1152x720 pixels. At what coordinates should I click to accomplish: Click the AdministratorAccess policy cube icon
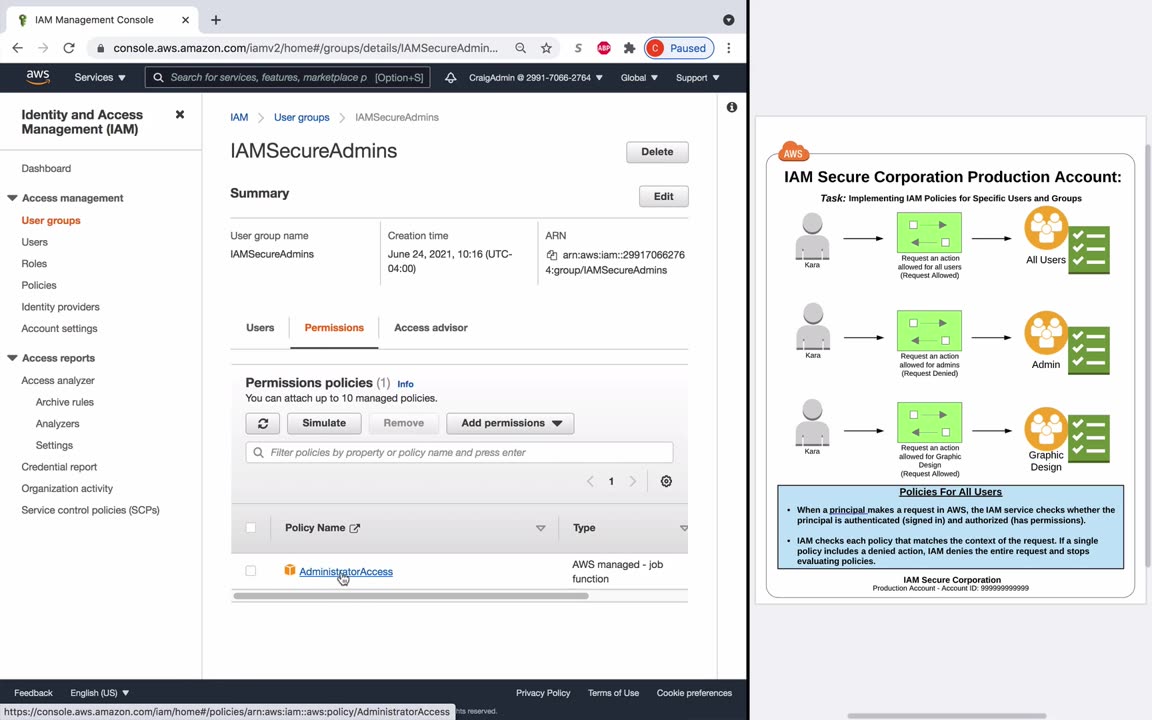pyautogui.click(x=289, y=570)
